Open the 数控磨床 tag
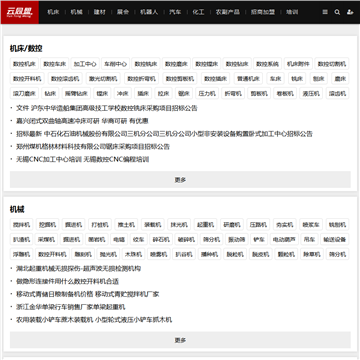 click(x=176, y=64)
